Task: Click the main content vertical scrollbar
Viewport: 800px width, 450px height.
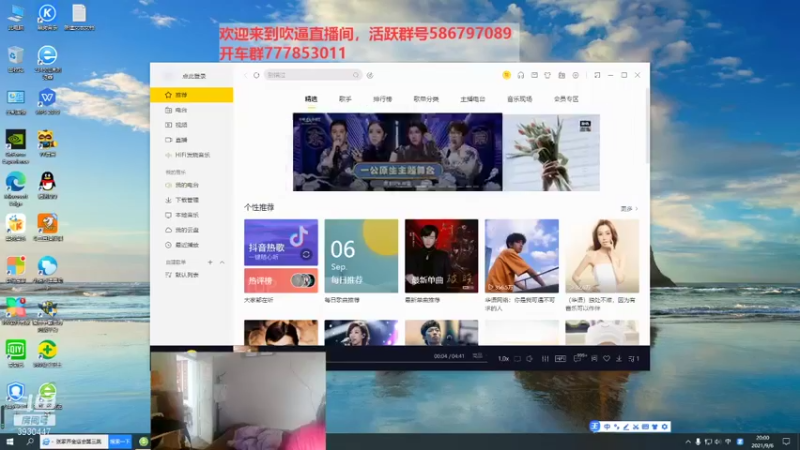Action: [x=647, y=127]
